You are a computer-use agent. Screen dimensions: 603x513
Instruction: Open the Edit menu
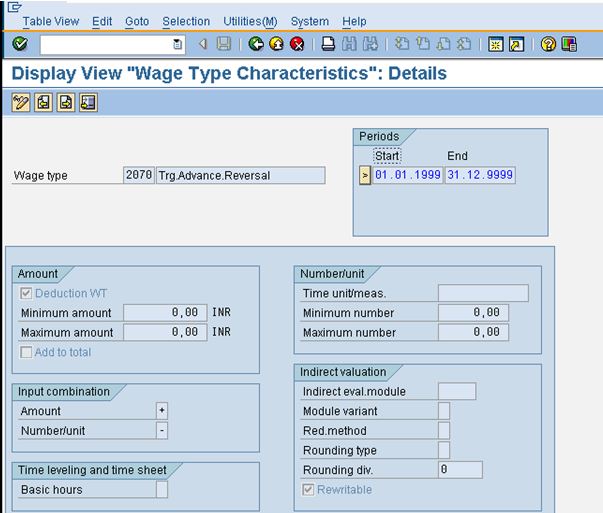tap(102, 22)
